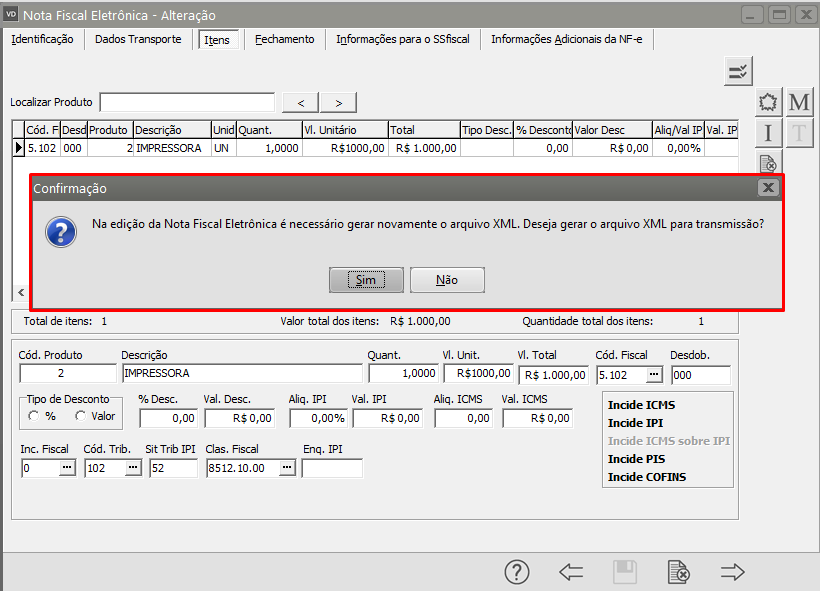Click the Localizar Produto search field
The height and width of the screenshot is (591, 820).
(187, 102)
